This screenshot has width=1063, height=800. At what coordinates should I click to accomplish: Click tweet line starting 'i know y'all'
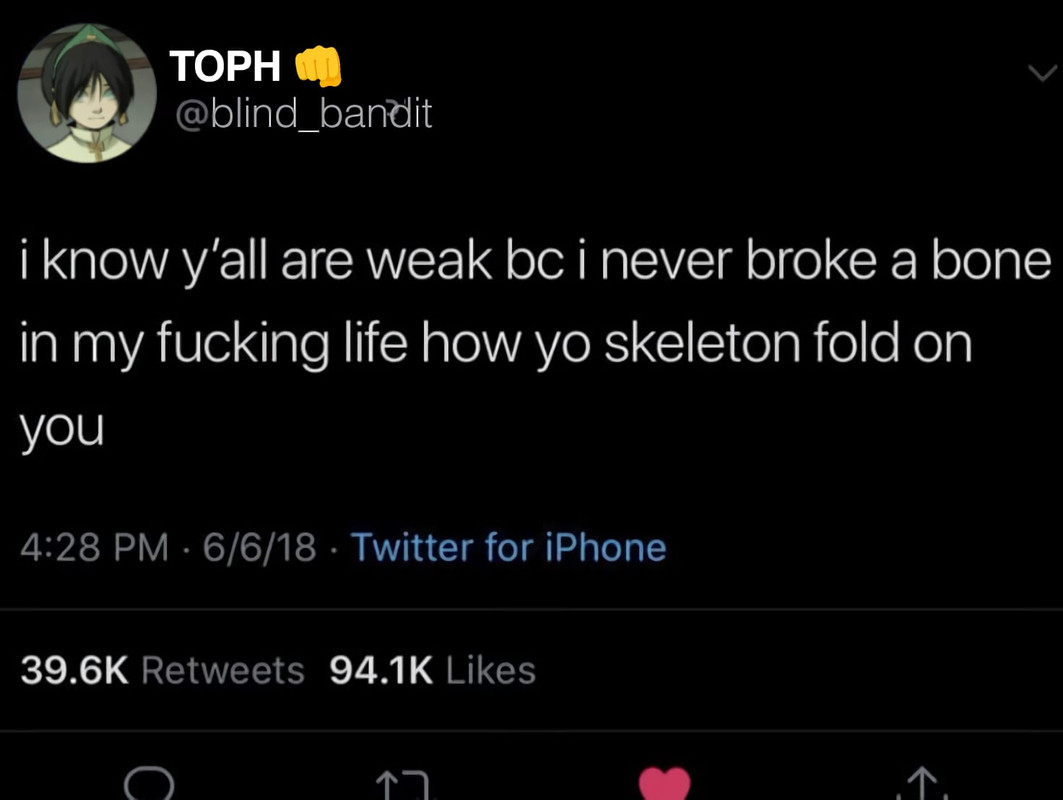pyautogui.click(x=536, y=262)
